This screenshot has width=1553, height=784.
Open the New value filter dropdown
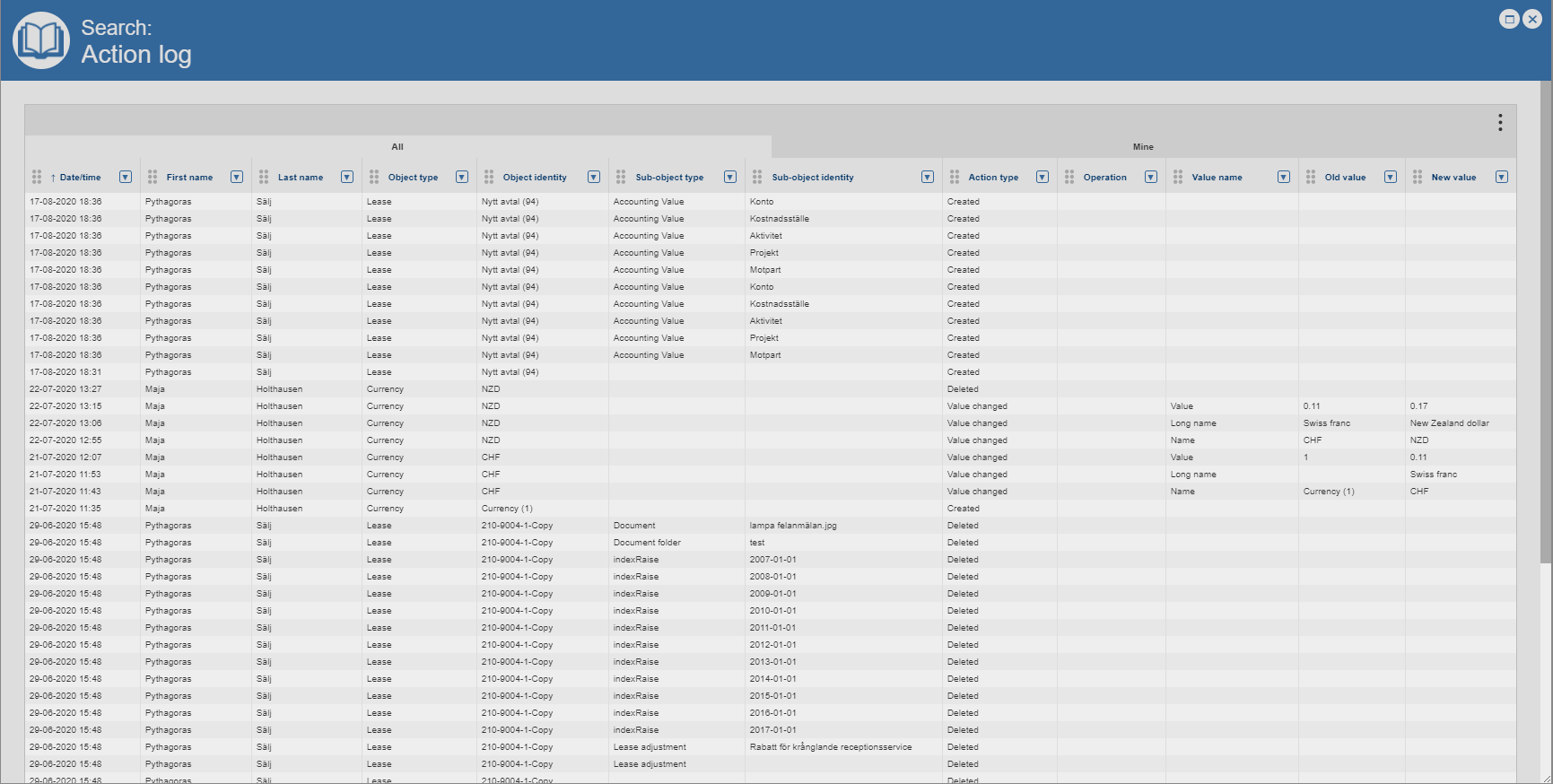coord(1502,177)
